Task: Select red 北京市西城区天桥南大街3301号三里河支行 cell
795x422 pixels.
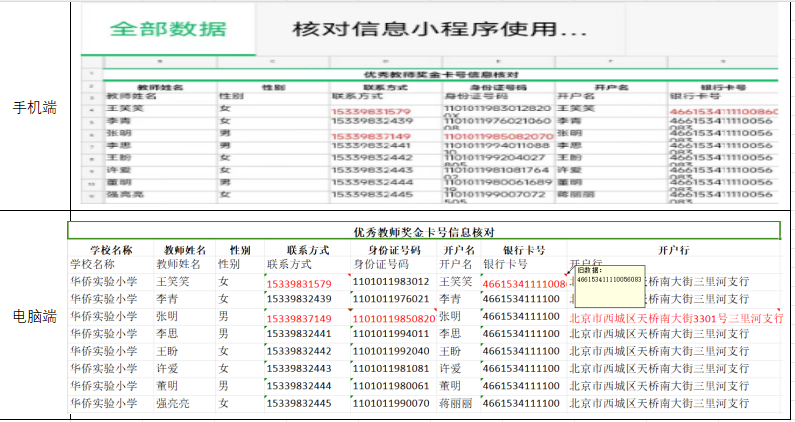Action: [x=676, y=319]
